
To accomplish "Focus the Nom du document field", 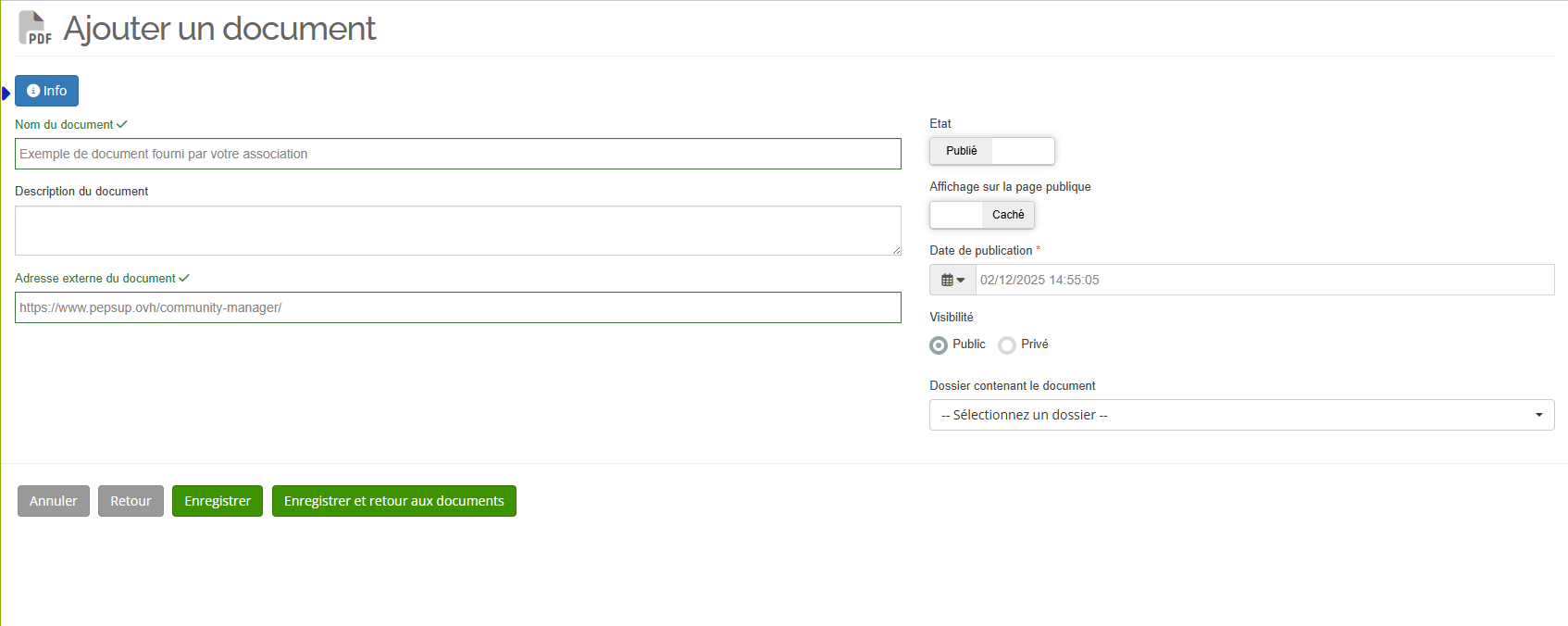I will point(457,154).
